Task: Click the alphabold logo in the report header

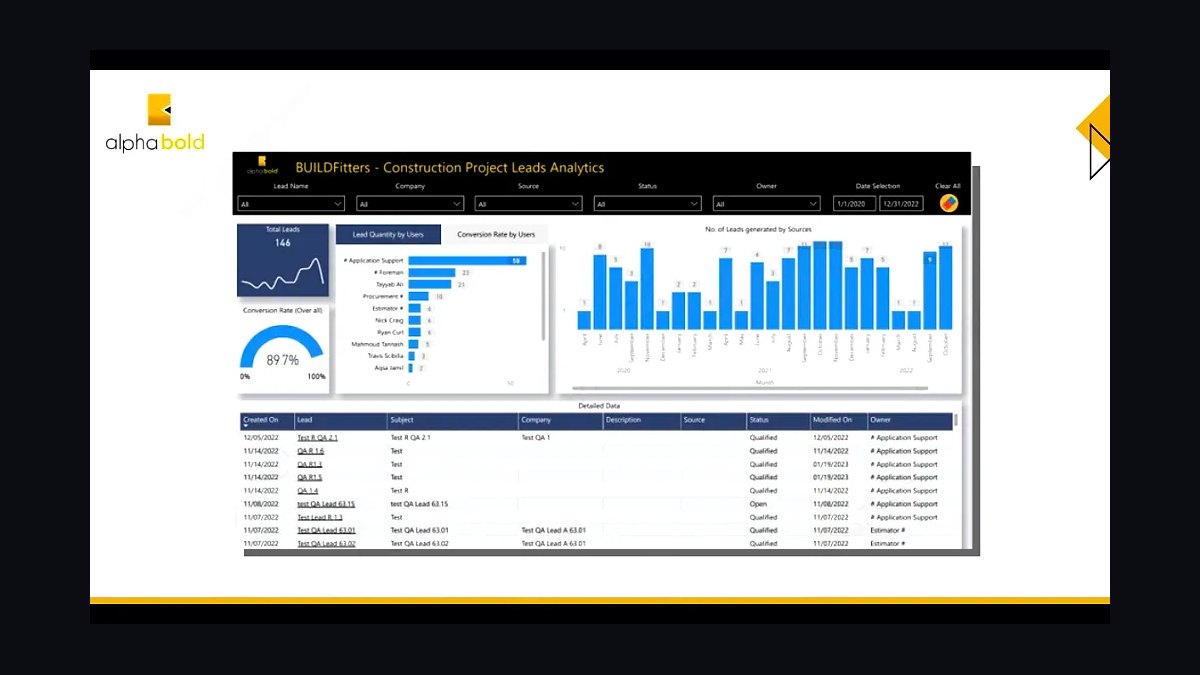Action: click(x=261, y=166)
